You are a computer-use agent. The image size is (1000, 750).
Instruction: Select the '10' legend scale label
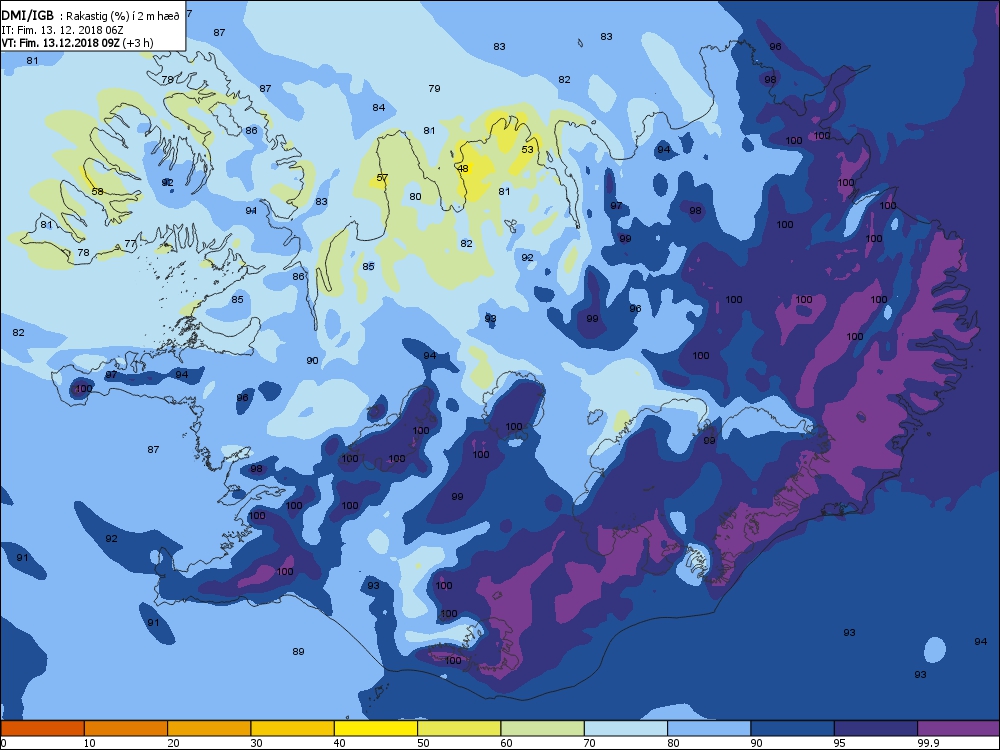click(x=89, y=742)
